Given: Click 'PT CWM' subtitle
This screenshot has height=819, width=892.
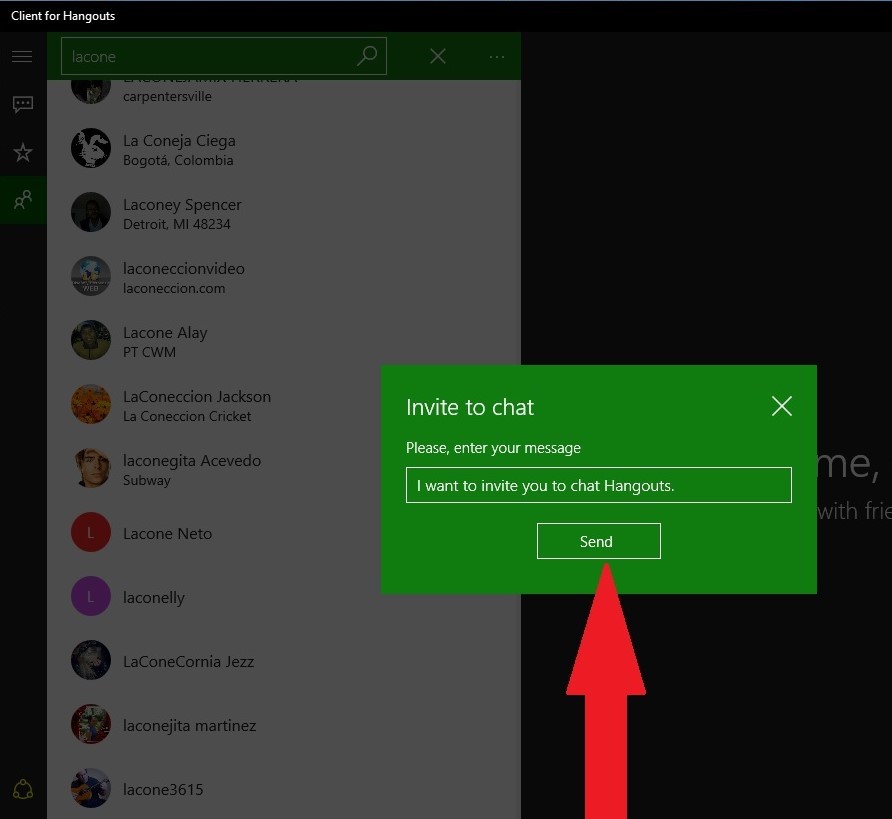Looking at the screenshot, I should 149,352.
